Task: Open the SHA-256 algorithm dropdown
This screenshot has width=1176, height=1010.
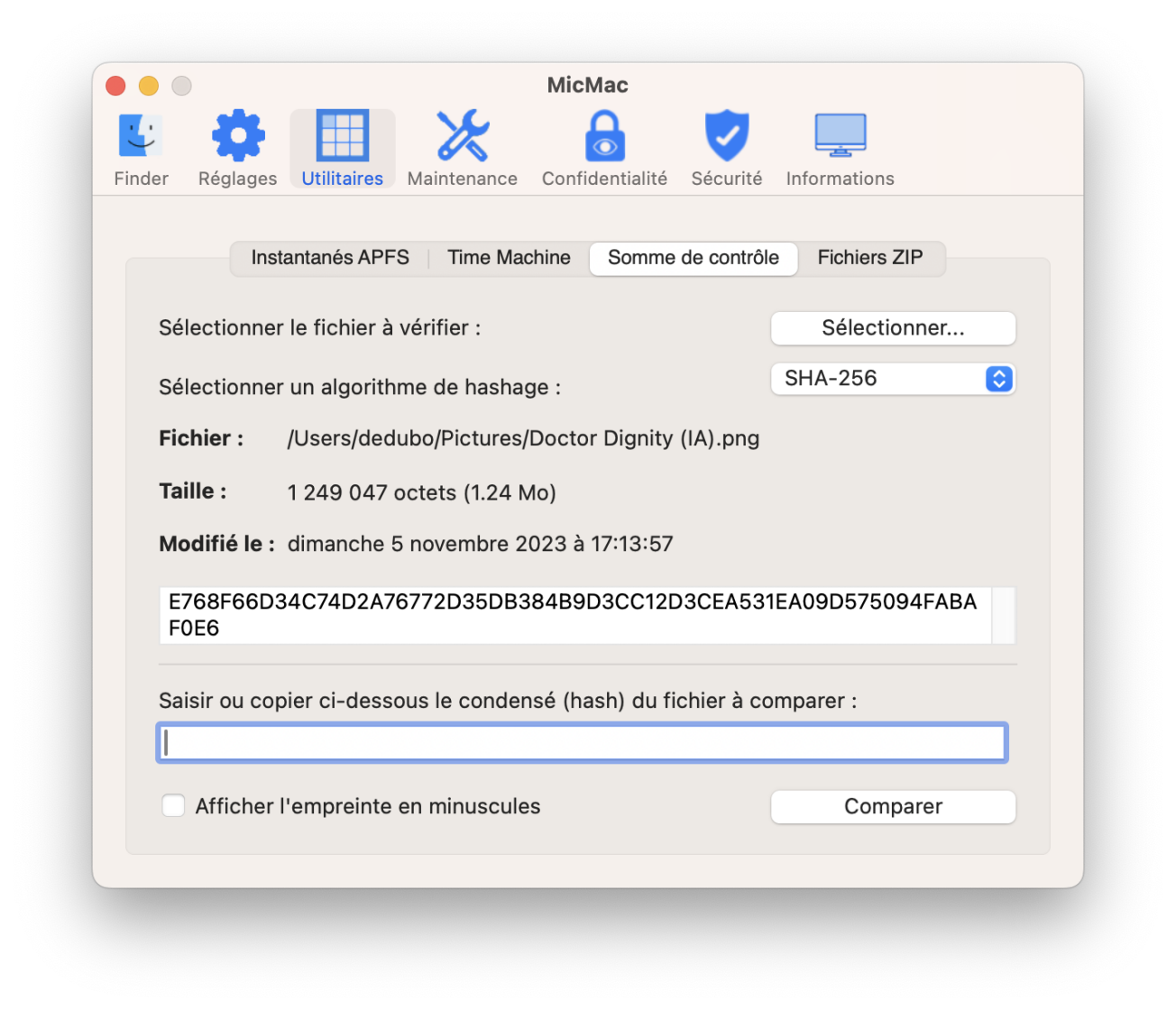Action: coord(893,379)
